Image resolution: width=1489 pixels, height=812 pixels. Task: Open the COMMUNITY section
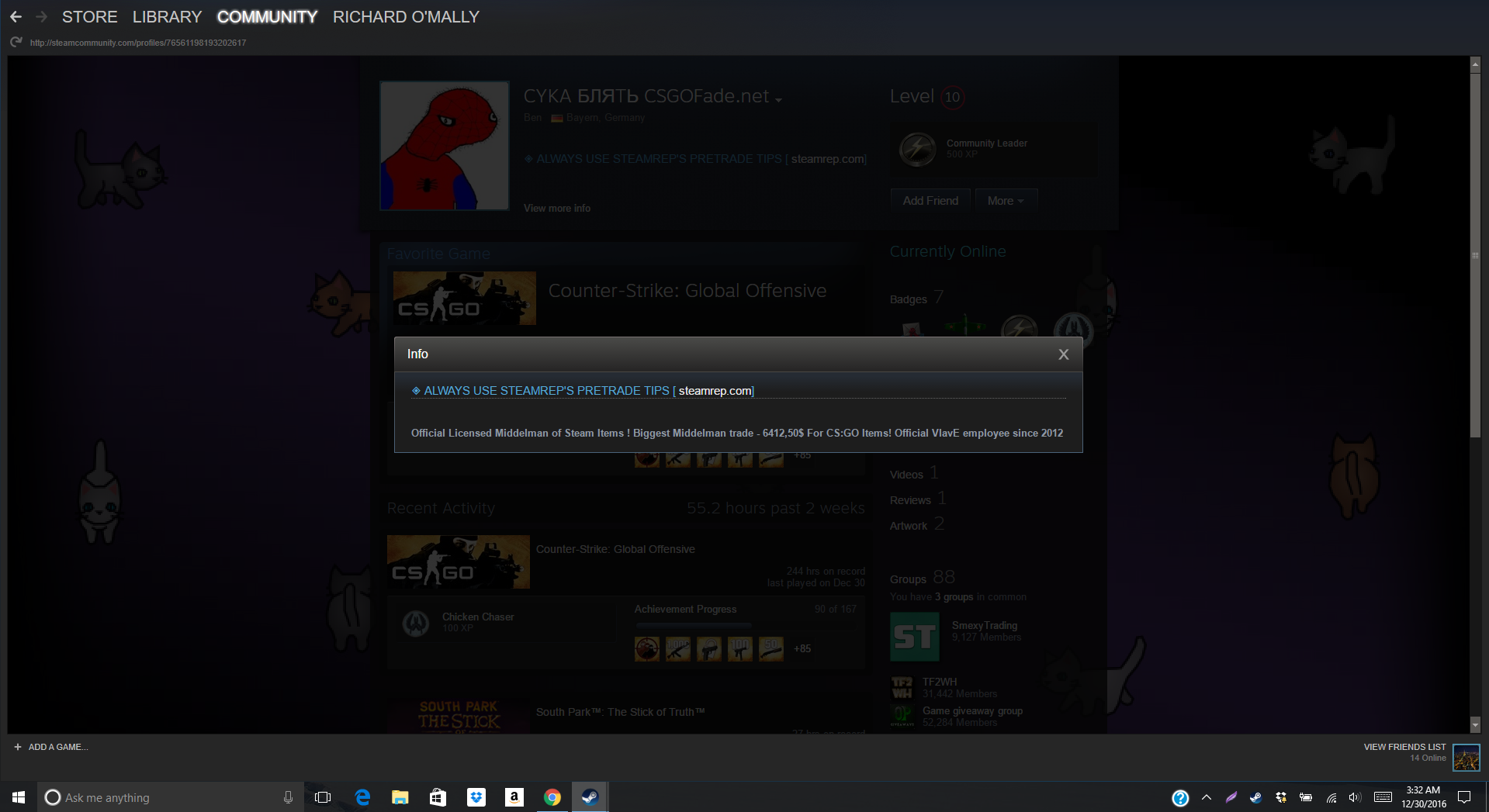pyautogui.click(x=267, y=16)
